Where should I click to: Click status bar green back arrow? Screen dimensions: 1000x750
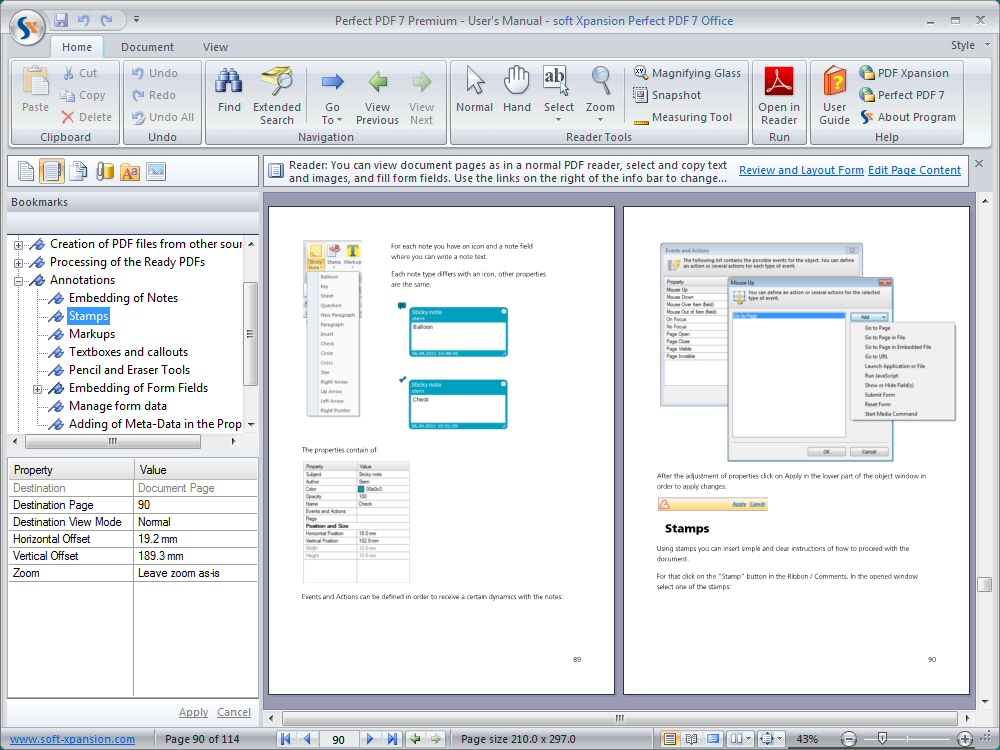point(415,739)
